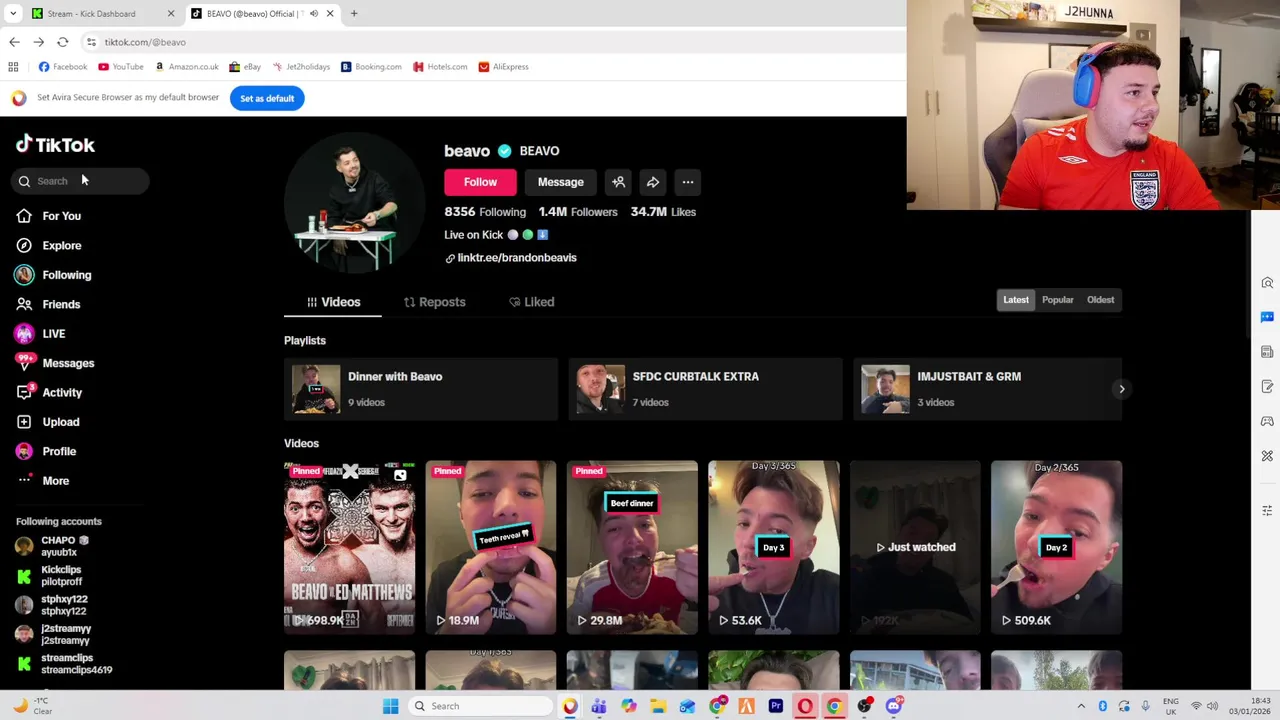Image resolution: width=1280 pixels, height=720 pixels.
Task: Open the browser apps grid icon
Action: (x=13, y=67)
